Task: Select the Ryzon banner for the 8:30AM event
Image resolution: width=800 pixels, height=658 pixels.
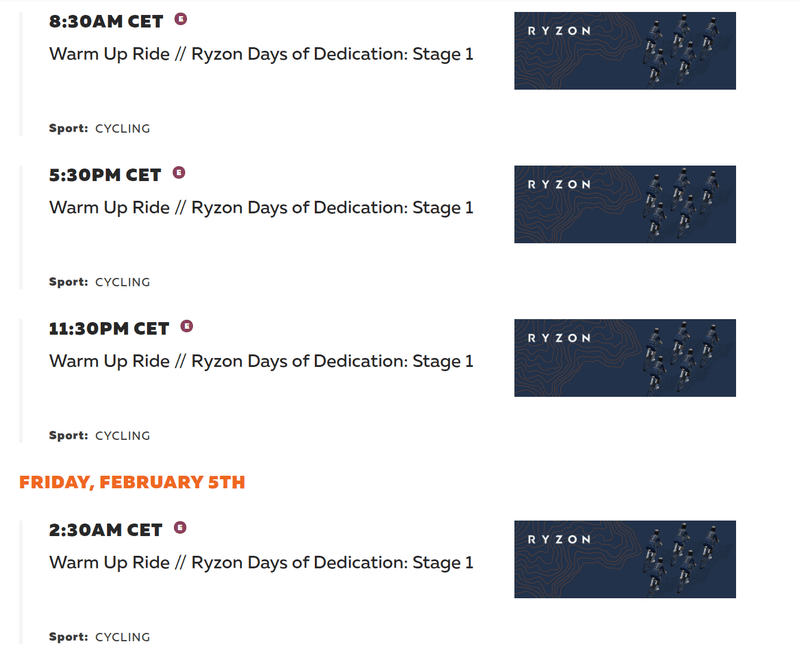Action: [x=625, y=51]
